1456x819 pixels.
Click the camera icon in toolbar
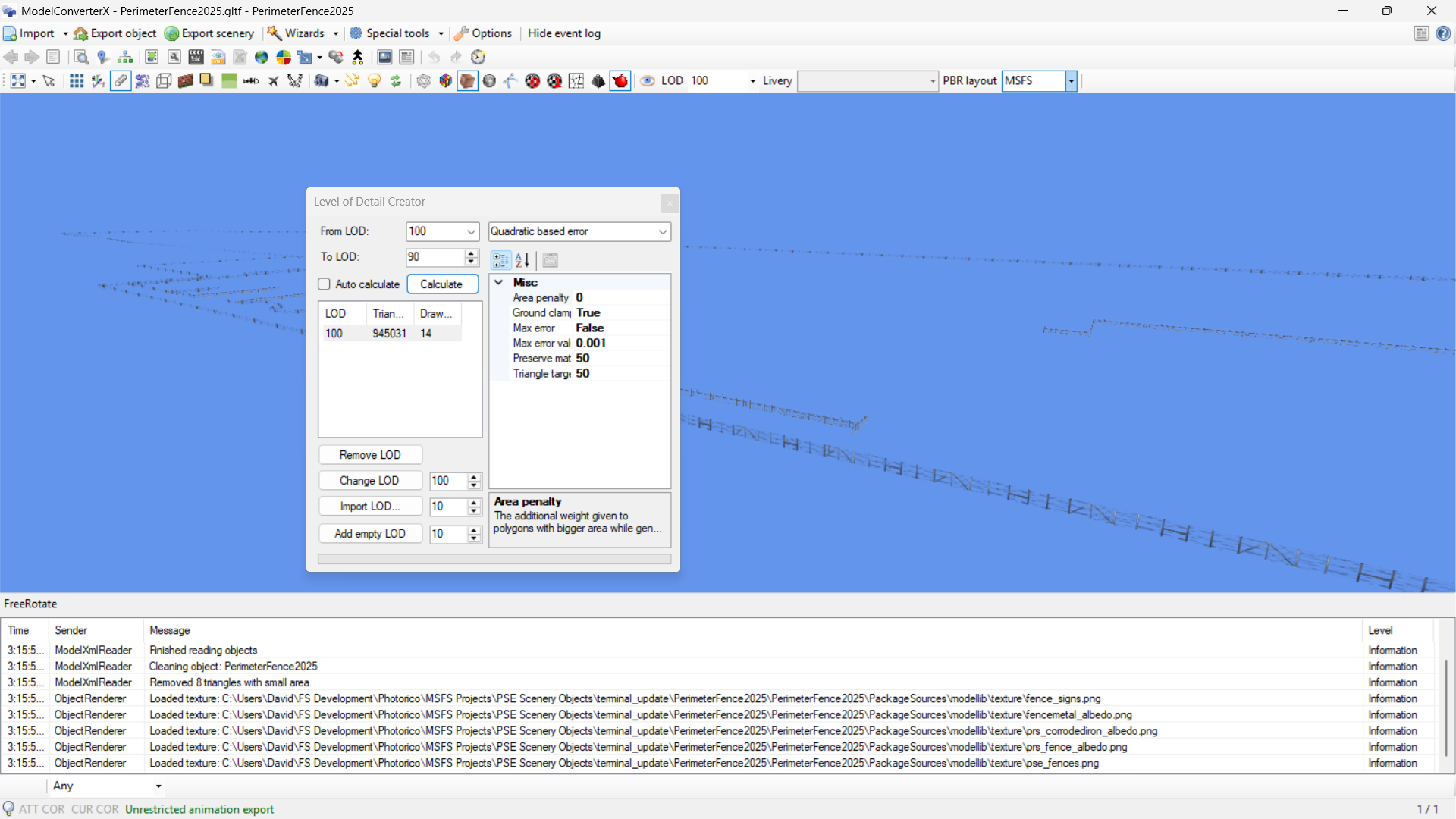(322, 81)
